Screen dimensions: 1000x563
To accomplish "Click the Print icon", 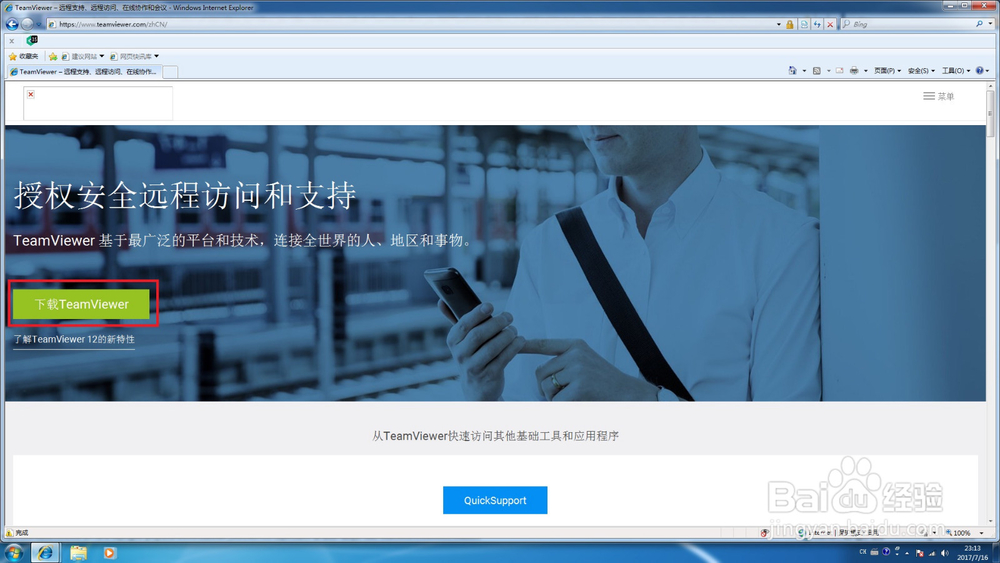I will tap(854, 71).
